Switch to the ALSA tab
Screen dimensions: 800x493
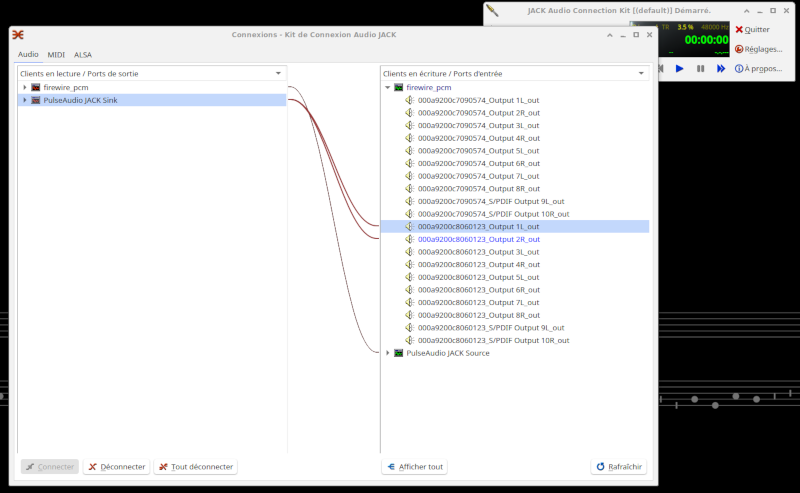coord(83,55)
